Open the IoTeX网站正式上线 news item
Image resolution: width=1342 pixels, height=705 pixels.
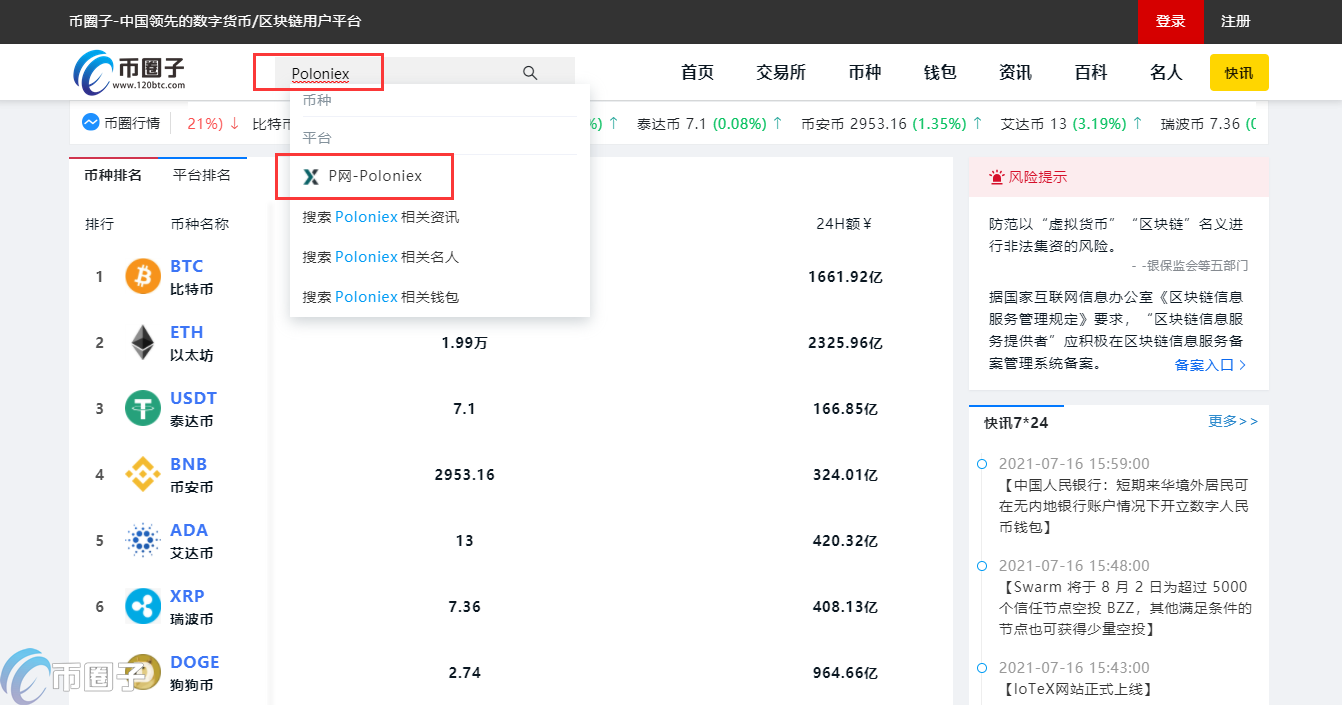[1076, 689]
